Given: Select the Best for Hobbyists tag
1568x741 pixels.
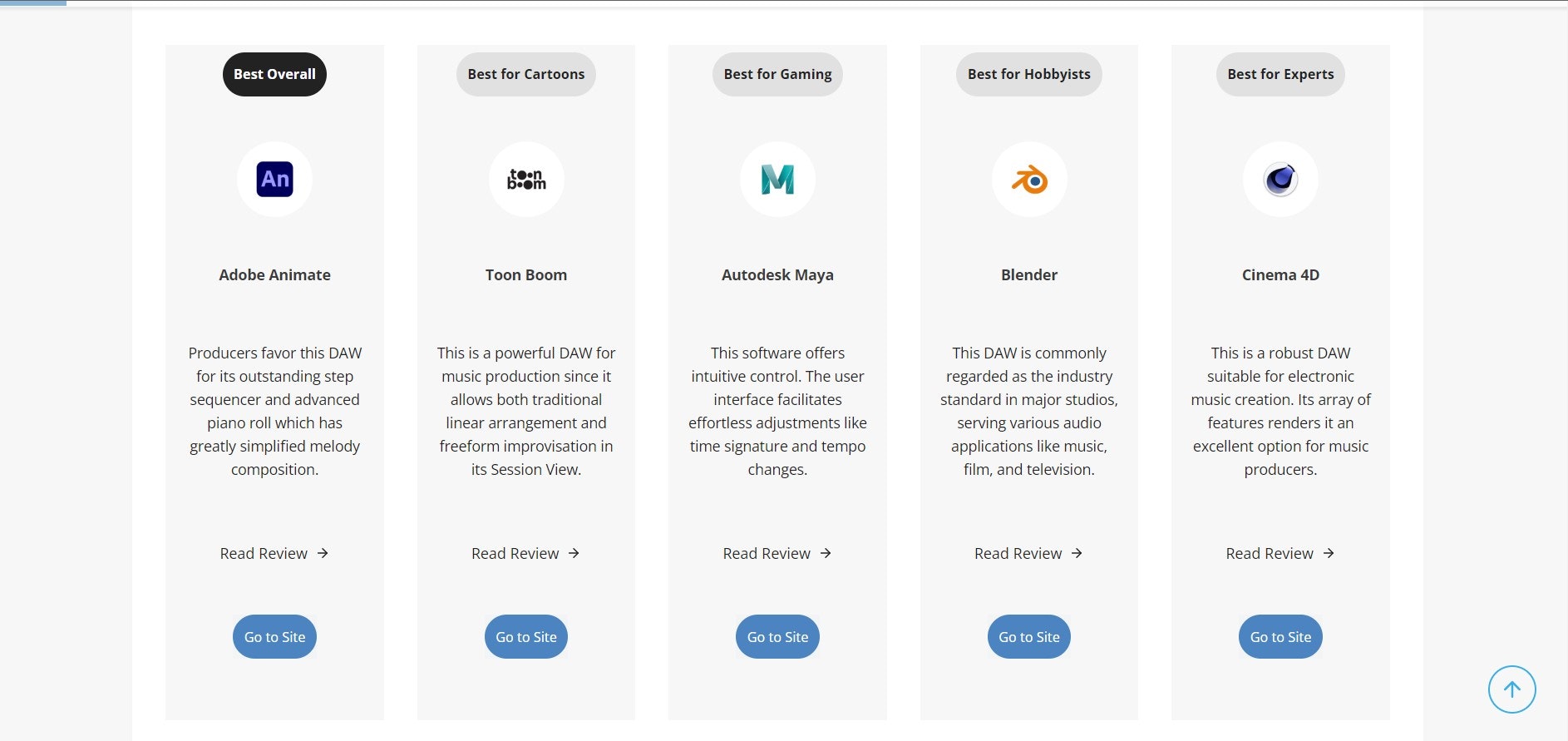Looking at the screenshot, I should point(1029,74).
